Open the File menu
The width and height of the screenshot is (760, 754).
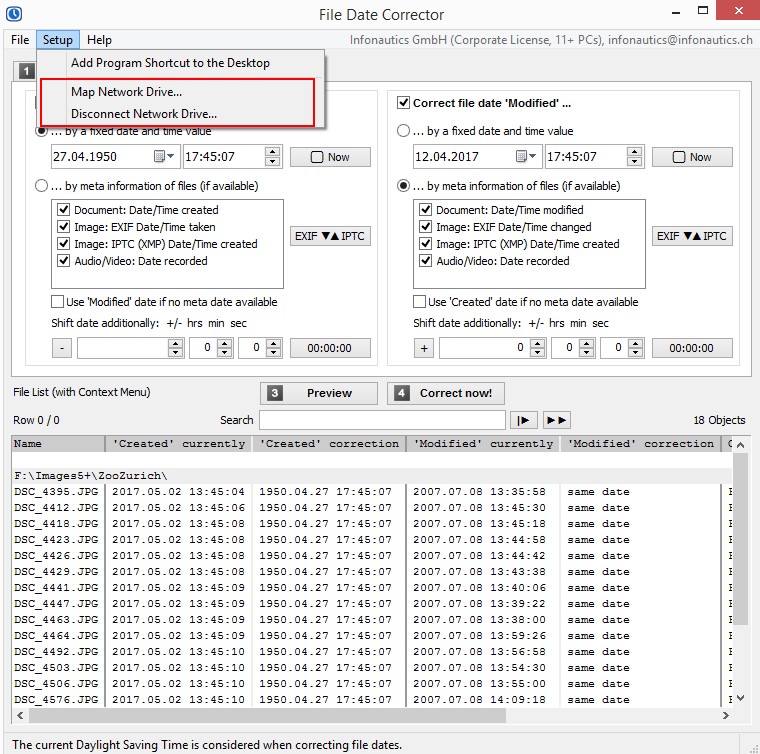20,40
